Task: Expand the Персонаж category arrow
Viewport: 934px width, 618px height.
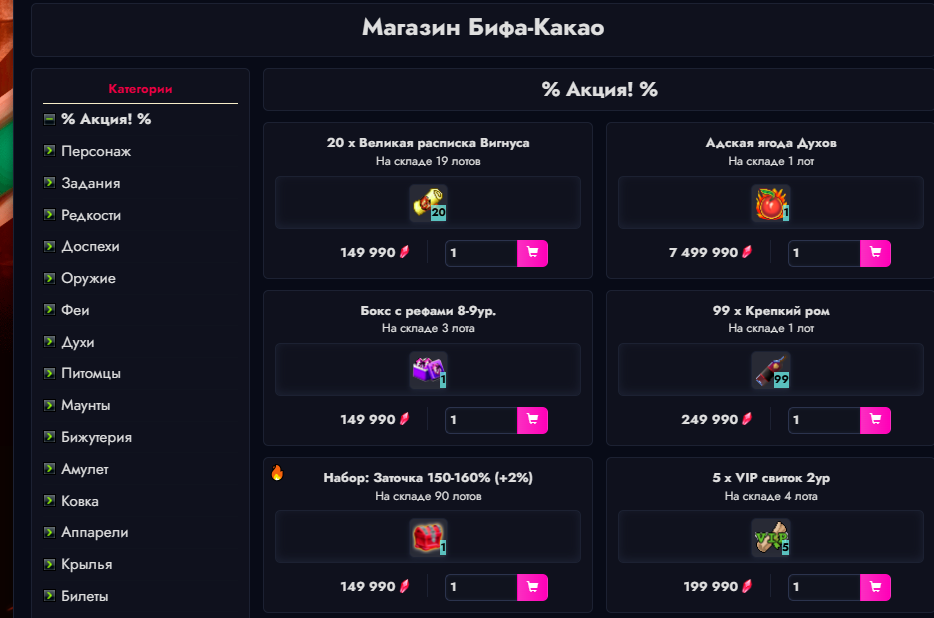Action: pyautogui.click(x=49, y=151)
